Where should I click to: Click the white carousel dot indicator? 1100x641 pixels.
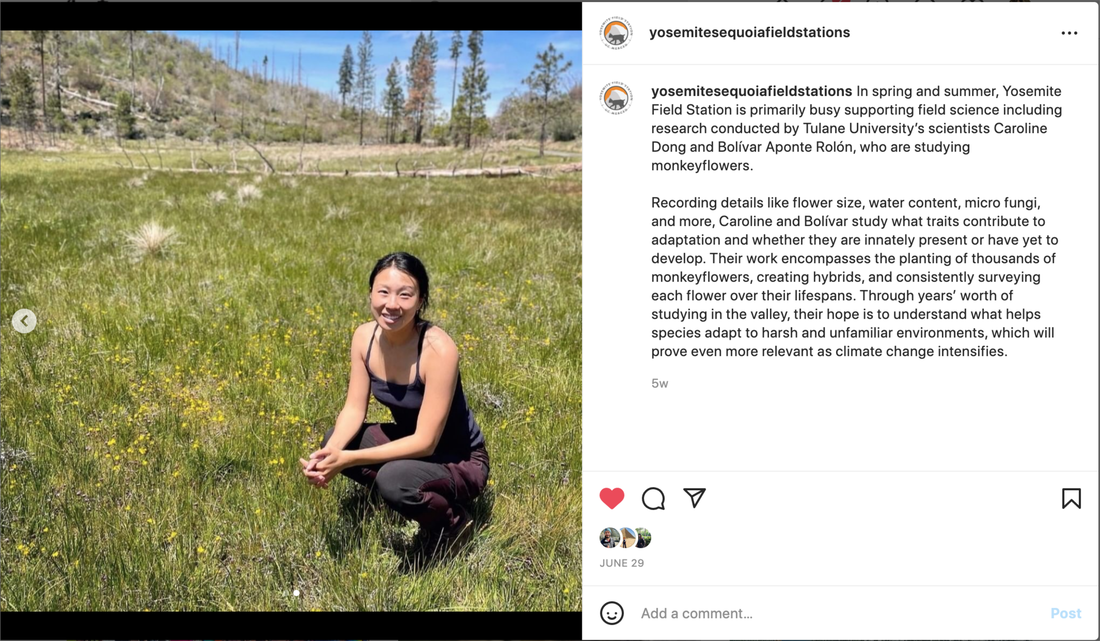[x=296, y=593]
